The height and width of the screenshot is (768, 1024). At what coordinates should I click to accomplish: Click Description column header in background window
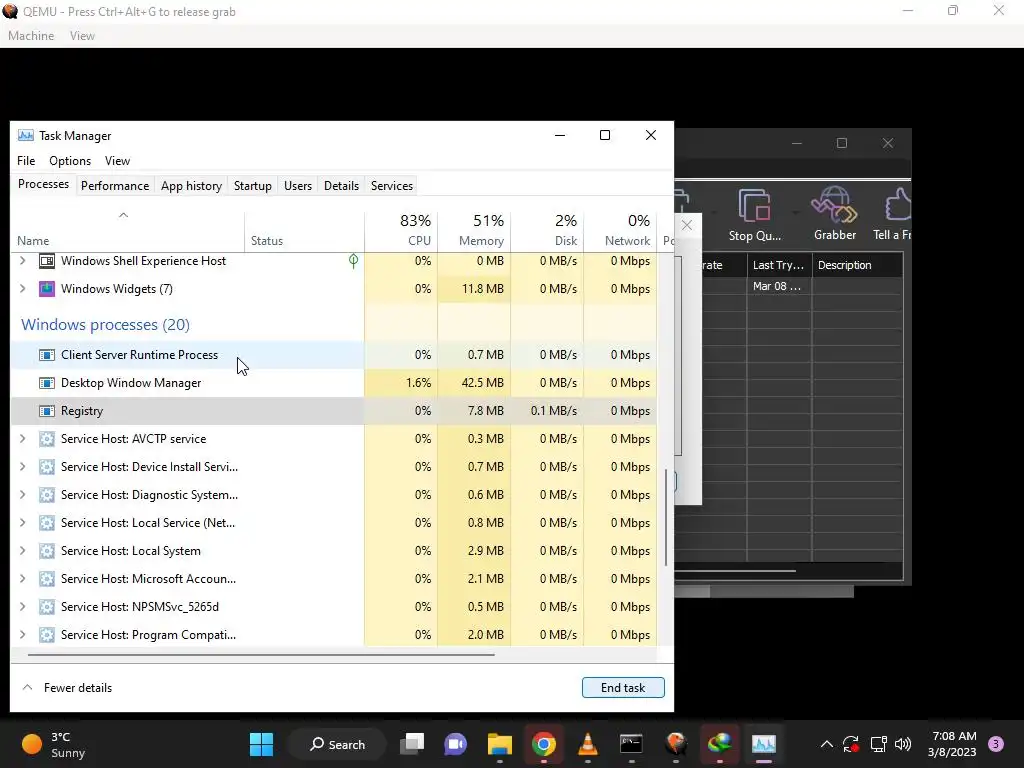(x=857, y=265)
